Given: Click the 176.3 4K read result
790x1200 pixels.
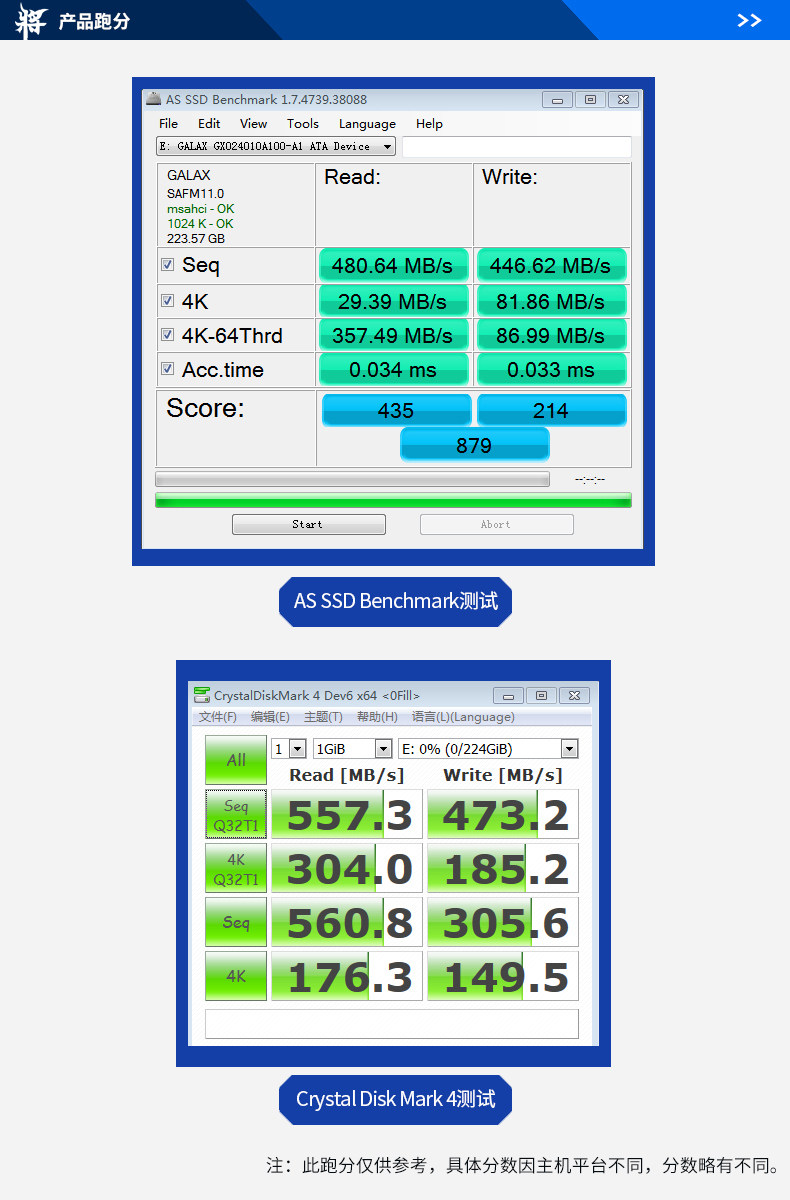Looking at the screenshot, I should [347, 976].
